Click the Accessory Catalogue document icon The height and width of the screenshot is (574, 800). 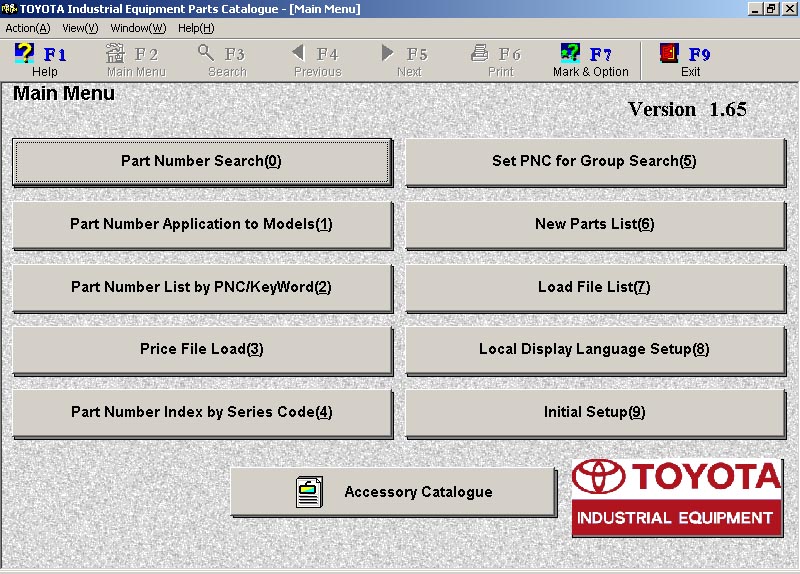click(x=309, y=492)
